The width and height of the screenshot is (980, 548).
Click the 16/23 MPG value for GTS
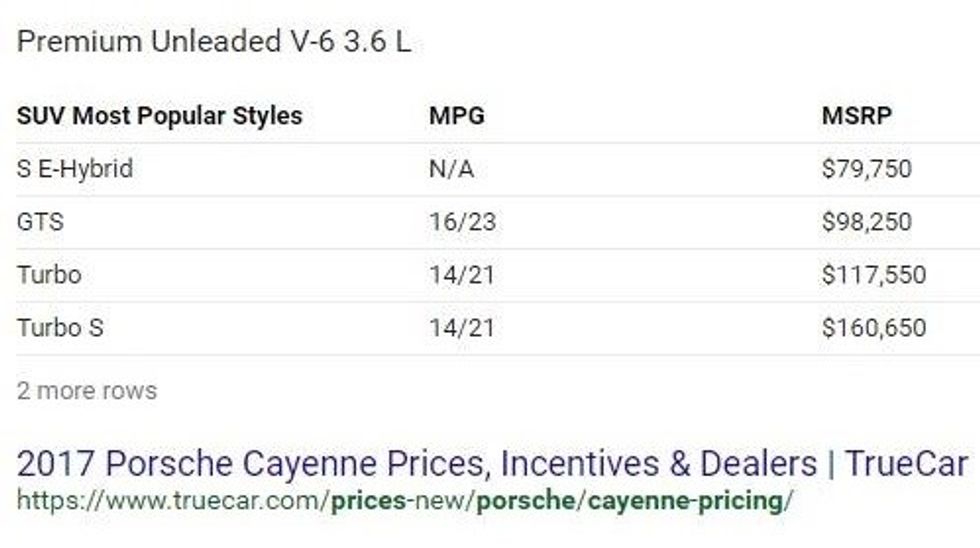[x=462, y=222]
